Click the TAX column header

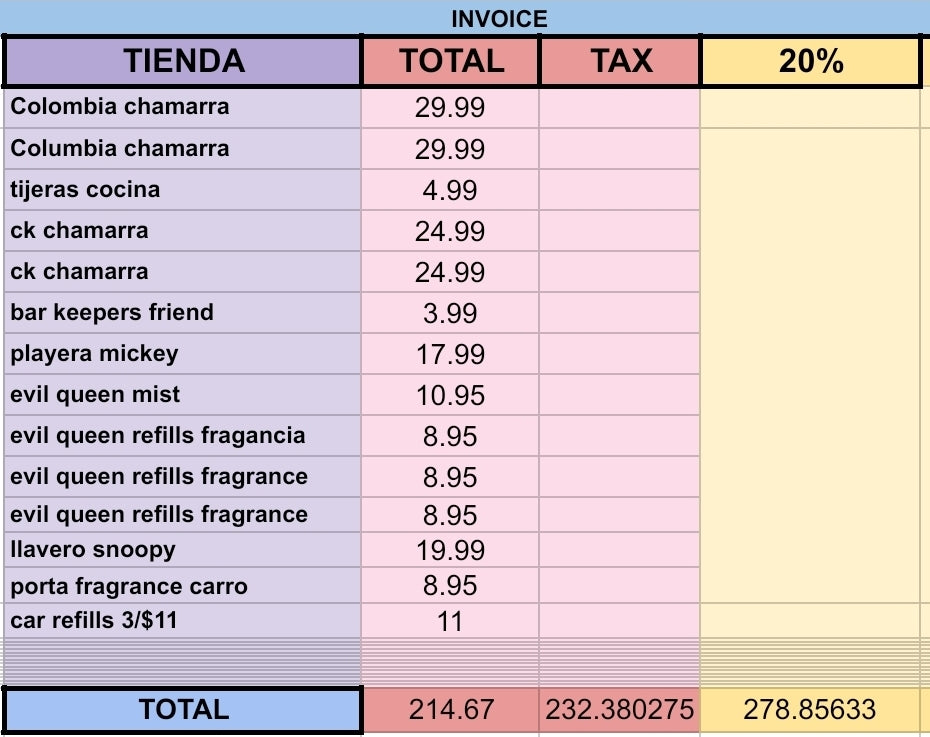(620, 62)
